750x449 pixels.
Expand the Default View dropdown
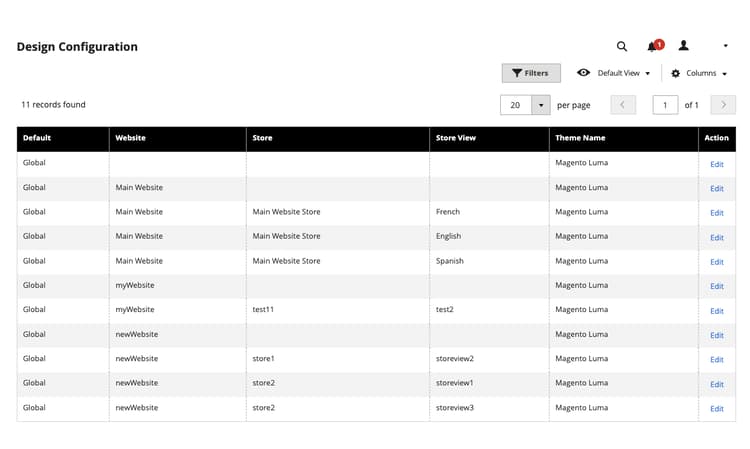click(623, 73)
